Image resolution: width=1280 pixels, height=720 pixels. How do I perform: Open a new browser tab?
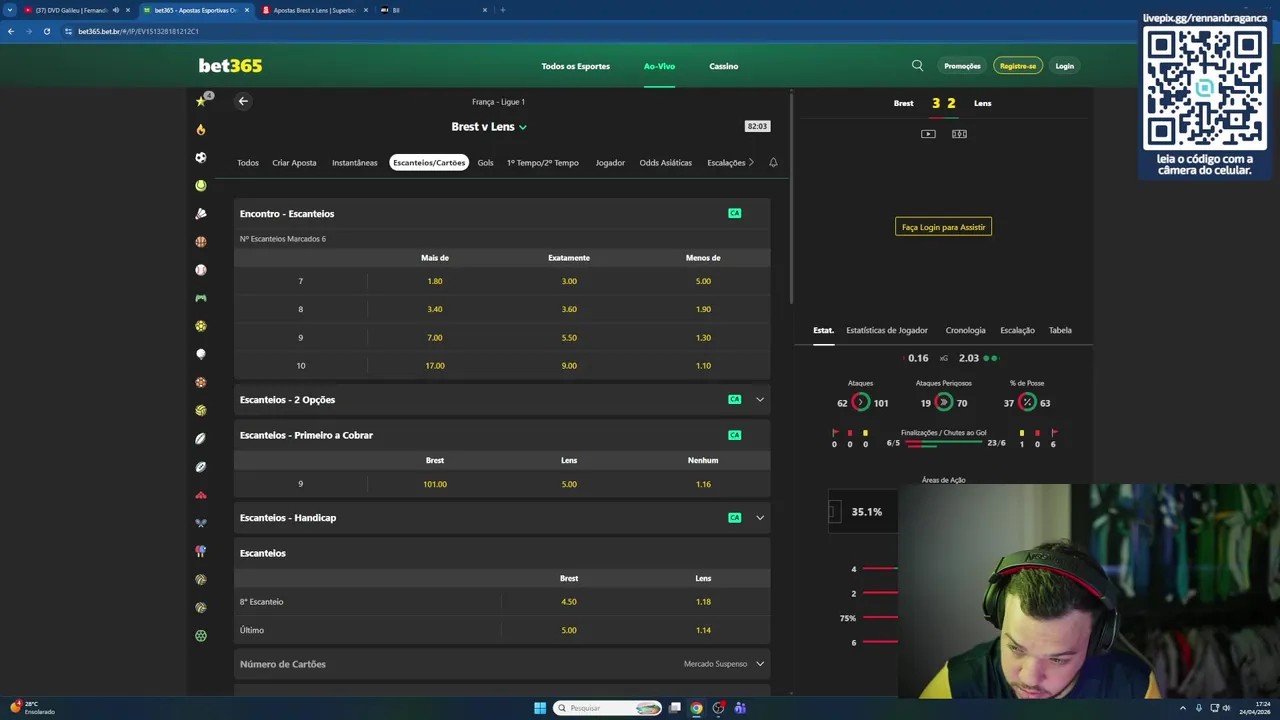[x=502, y=10]
